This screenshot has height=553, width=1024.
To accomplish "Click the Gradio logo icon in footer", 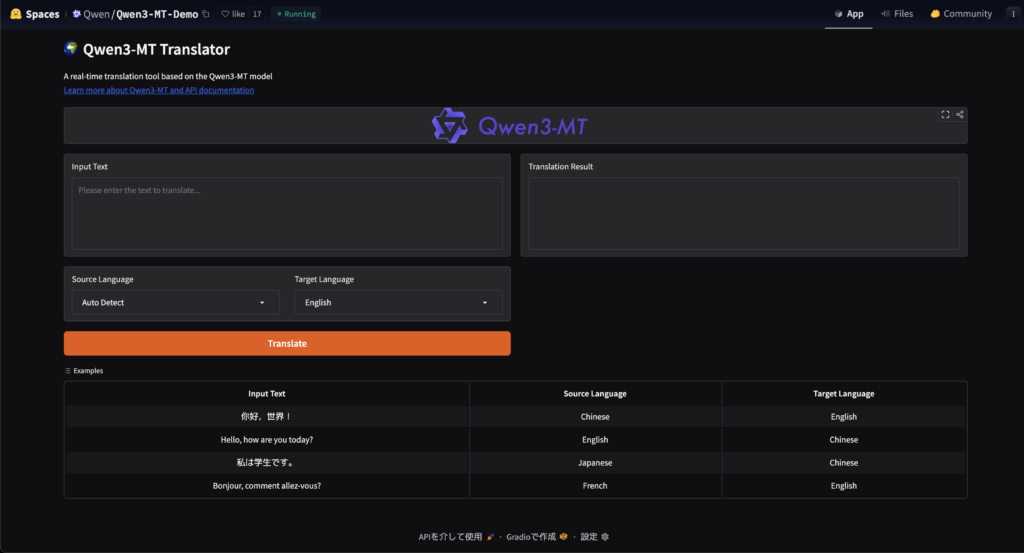I will (563, 537).
